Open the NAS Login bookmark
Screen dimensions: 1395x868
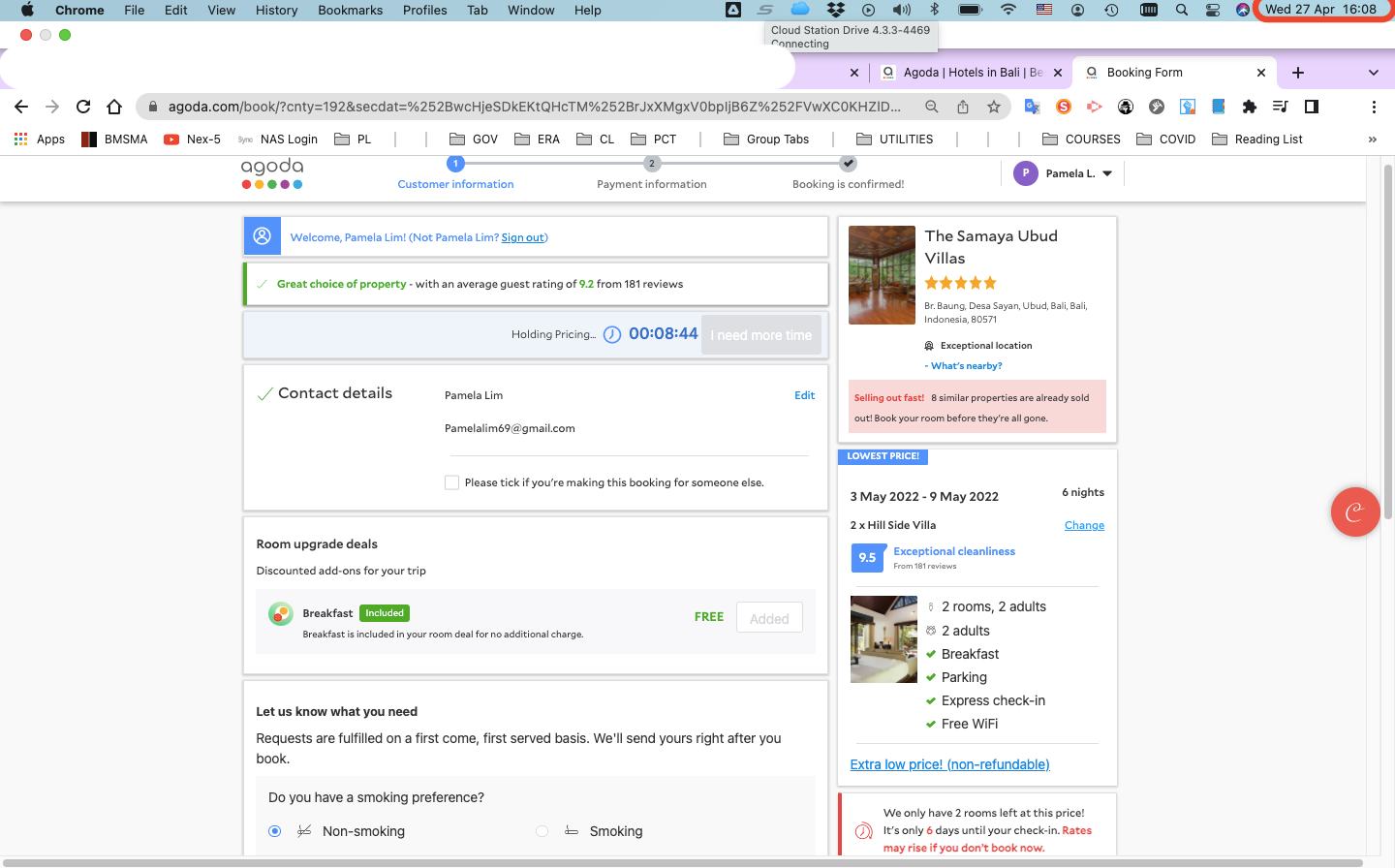[277, 139]
